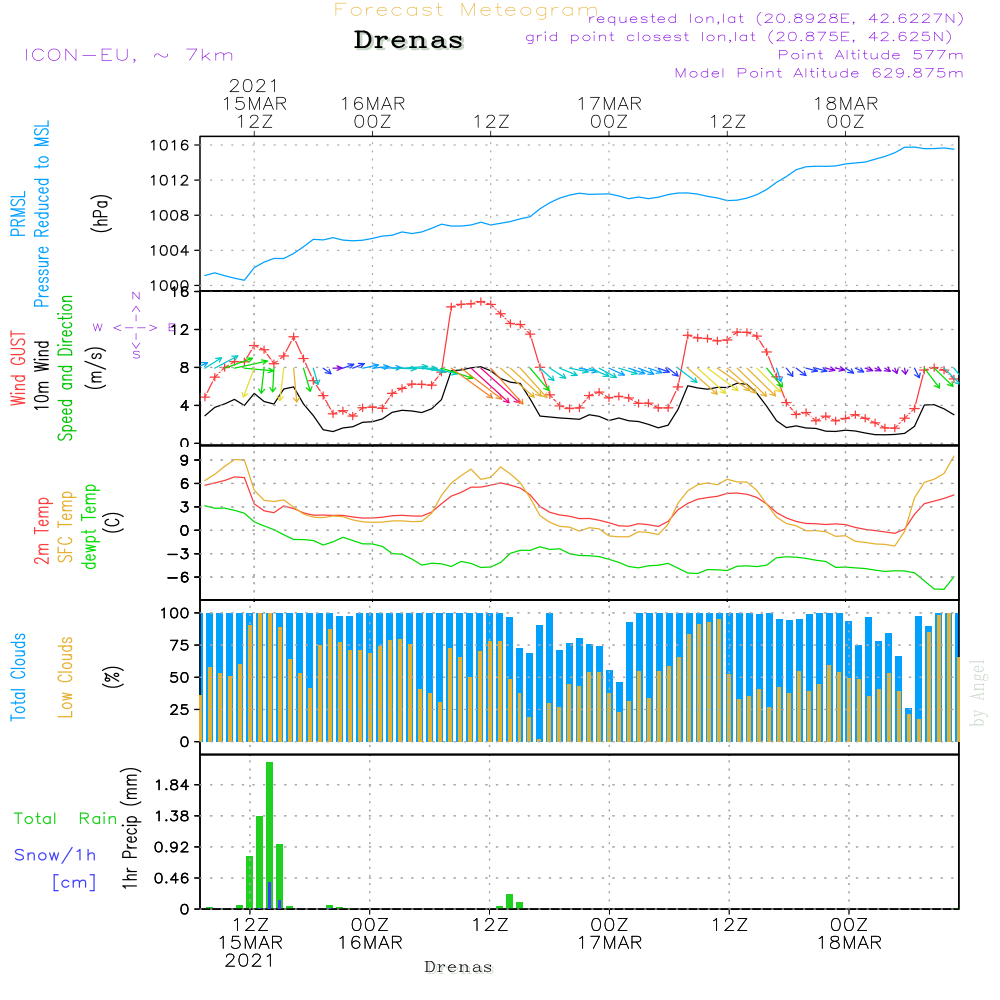1000x1000 pixels.
Task: Click the "PRMSL" axis label
Action: [x=18, y=214]
